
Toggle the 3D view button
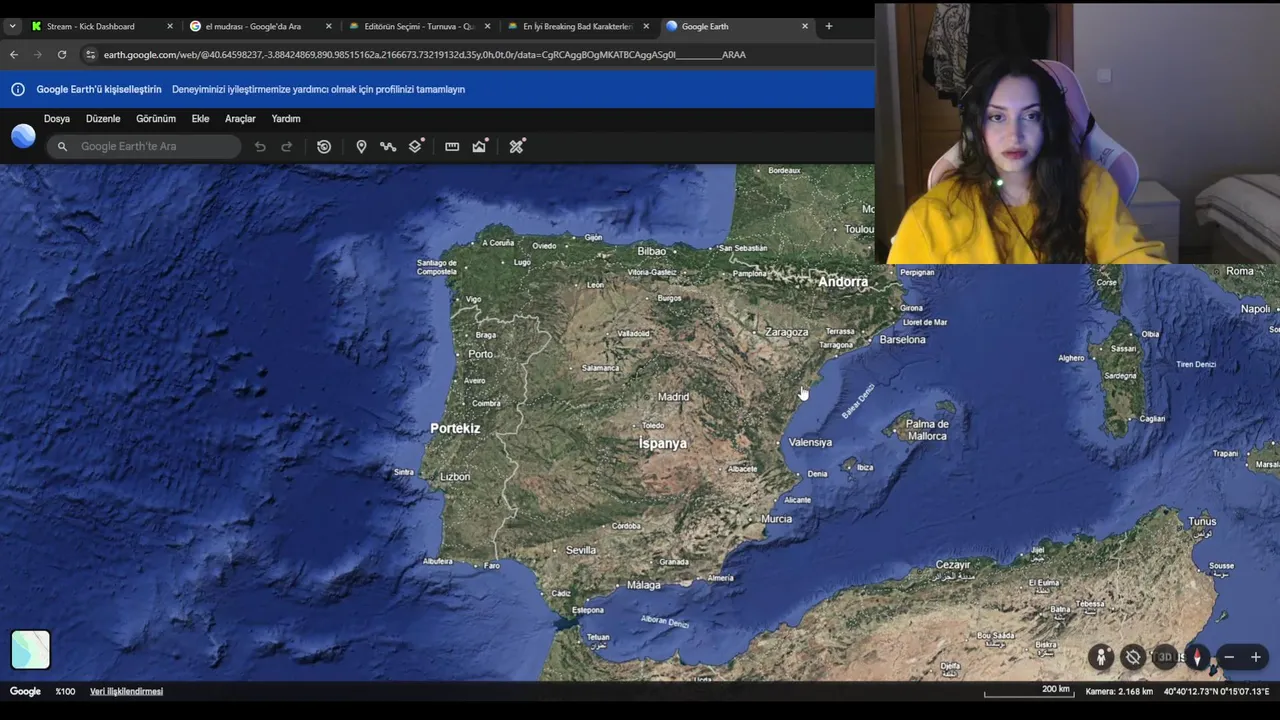pos(1165,657)
